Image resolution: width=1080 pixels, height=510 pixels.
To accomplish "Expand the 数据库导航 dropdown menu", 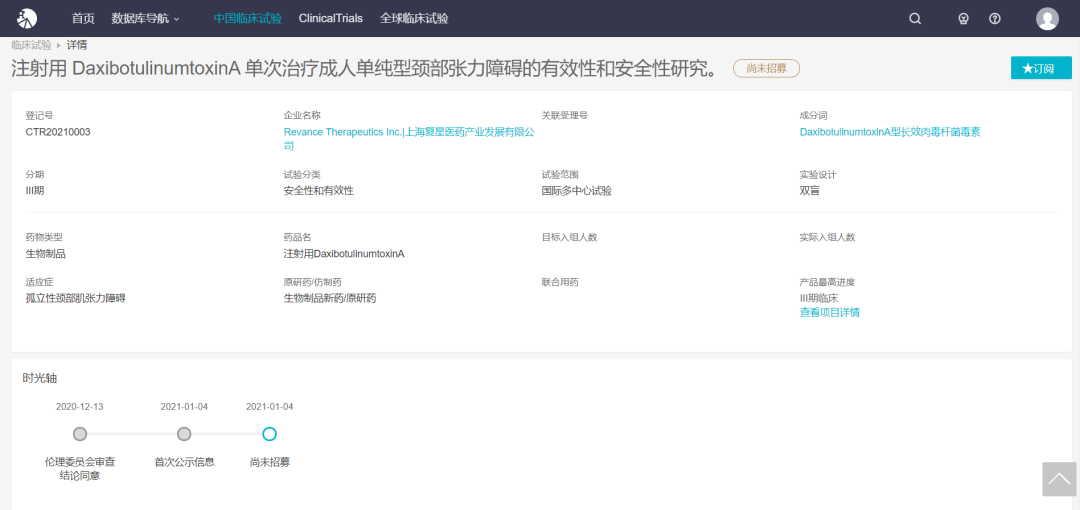I will click(145, 19).
